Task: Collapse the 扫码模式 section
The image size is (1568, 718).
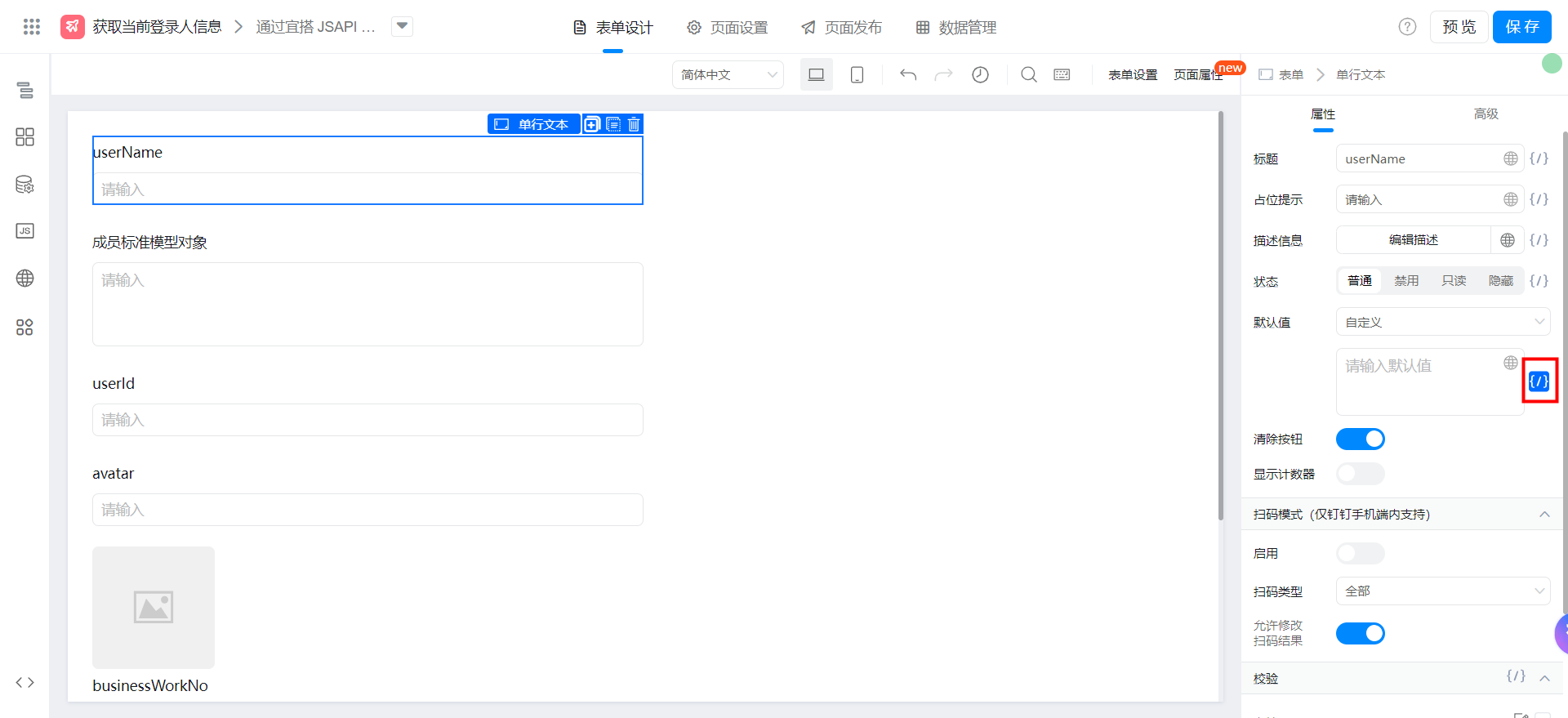Action: (x=1544, y=515)
